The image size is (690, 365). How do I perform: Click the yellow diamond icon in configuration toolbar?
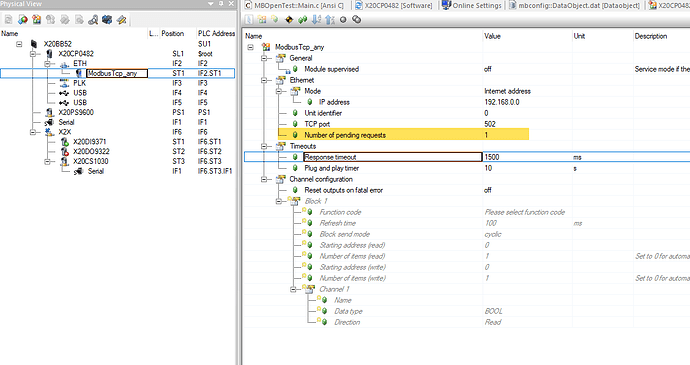pyautogui.click(x=289, y=19)
